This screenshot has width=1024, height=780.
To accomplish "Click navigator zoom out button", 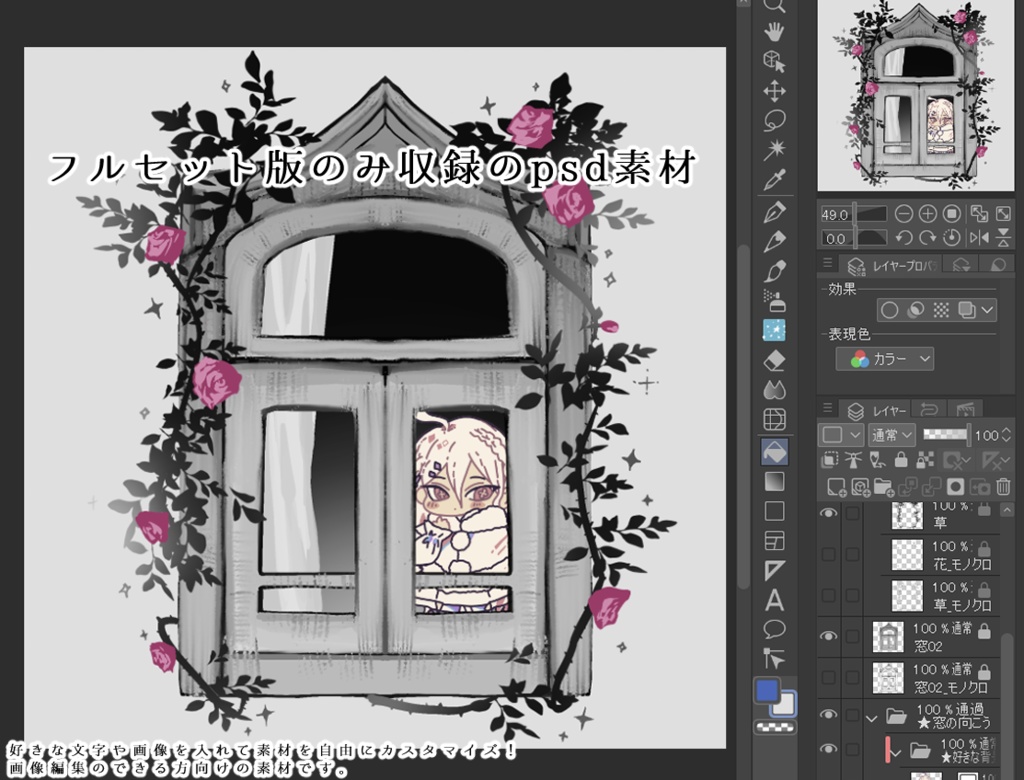I will (904, 214).
